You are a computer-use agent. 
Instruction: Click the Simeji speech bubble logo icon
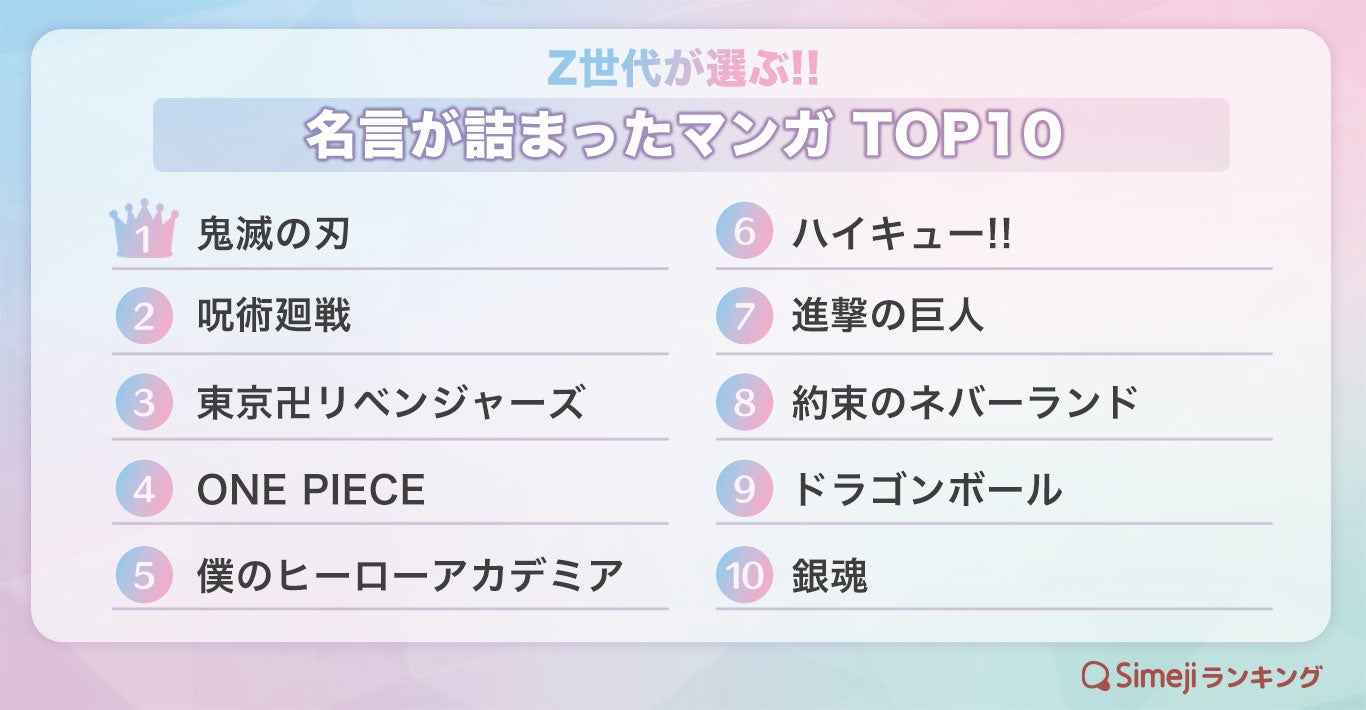coord(1096,677)
